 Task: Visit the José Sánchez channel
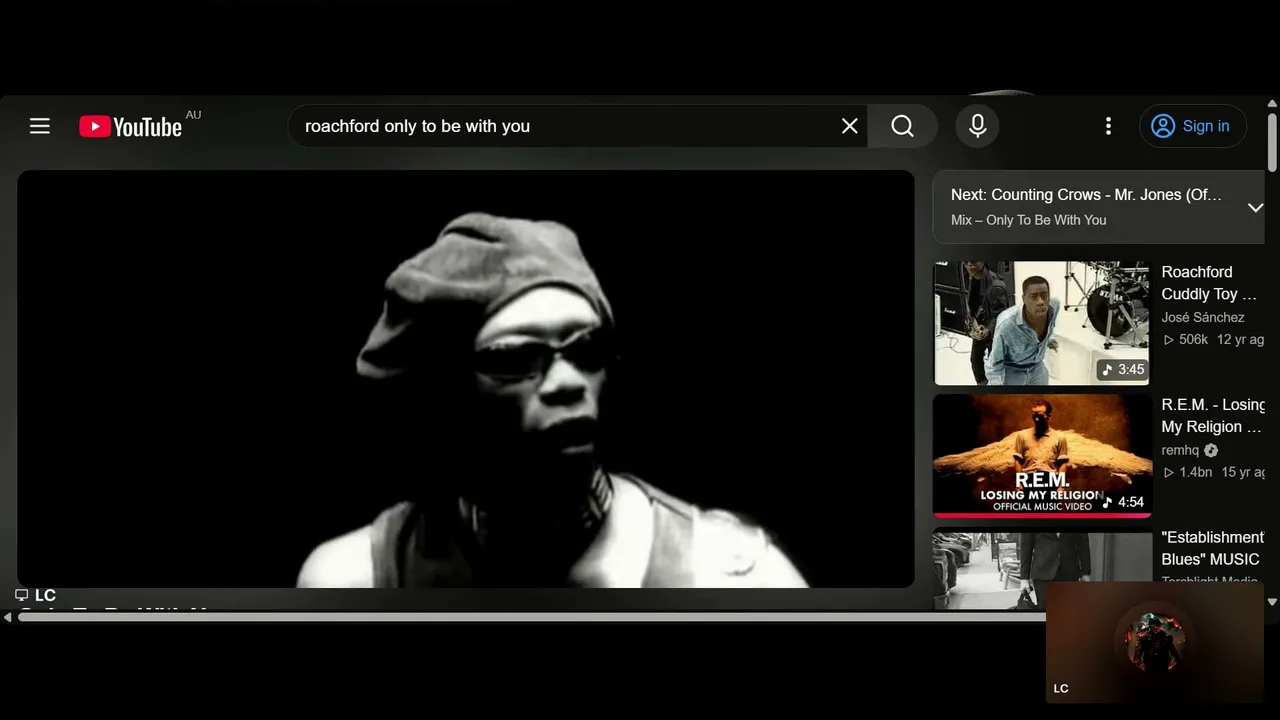click(1203, 317)
